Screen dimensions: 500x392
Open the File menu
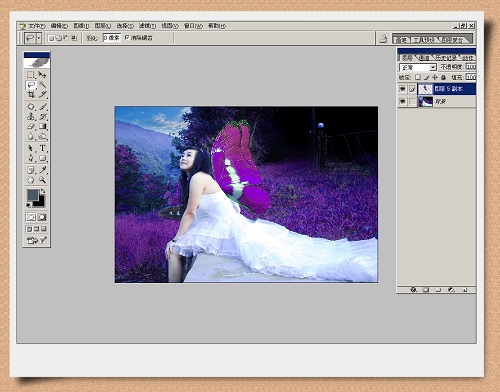(37, 26)
